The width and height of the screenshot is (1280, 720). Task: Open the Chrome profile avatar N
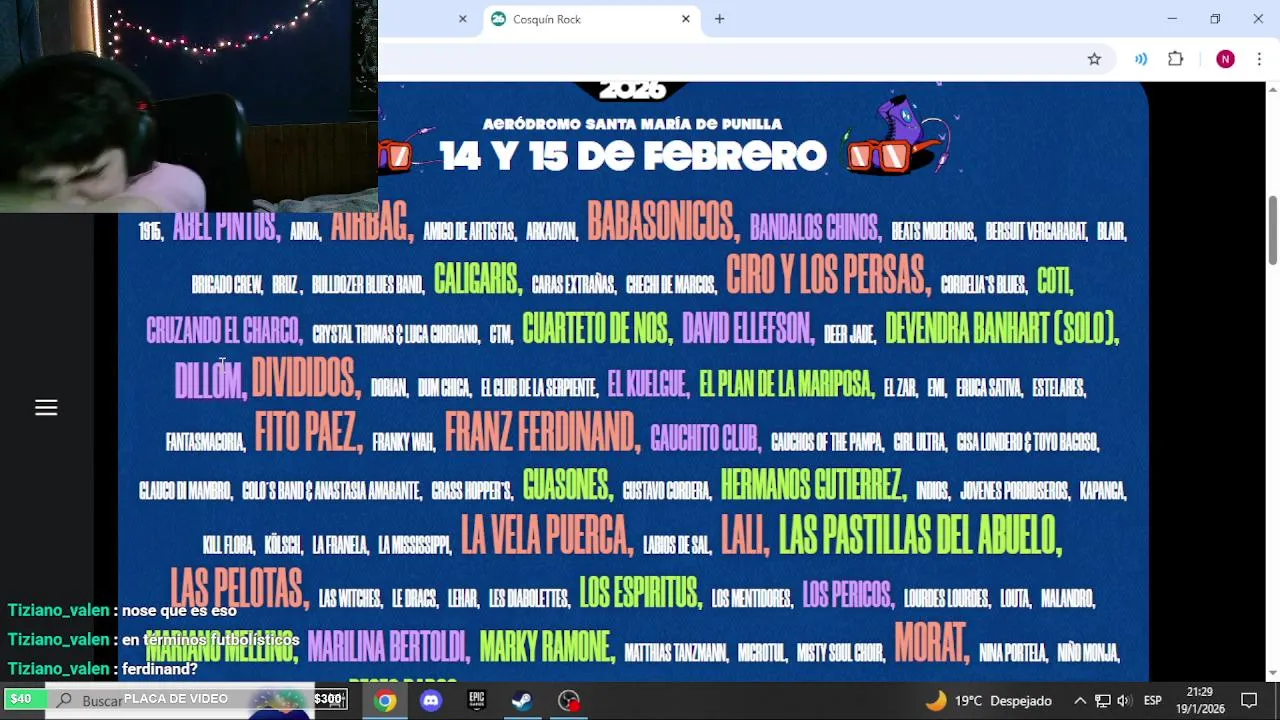point(1225,59)
